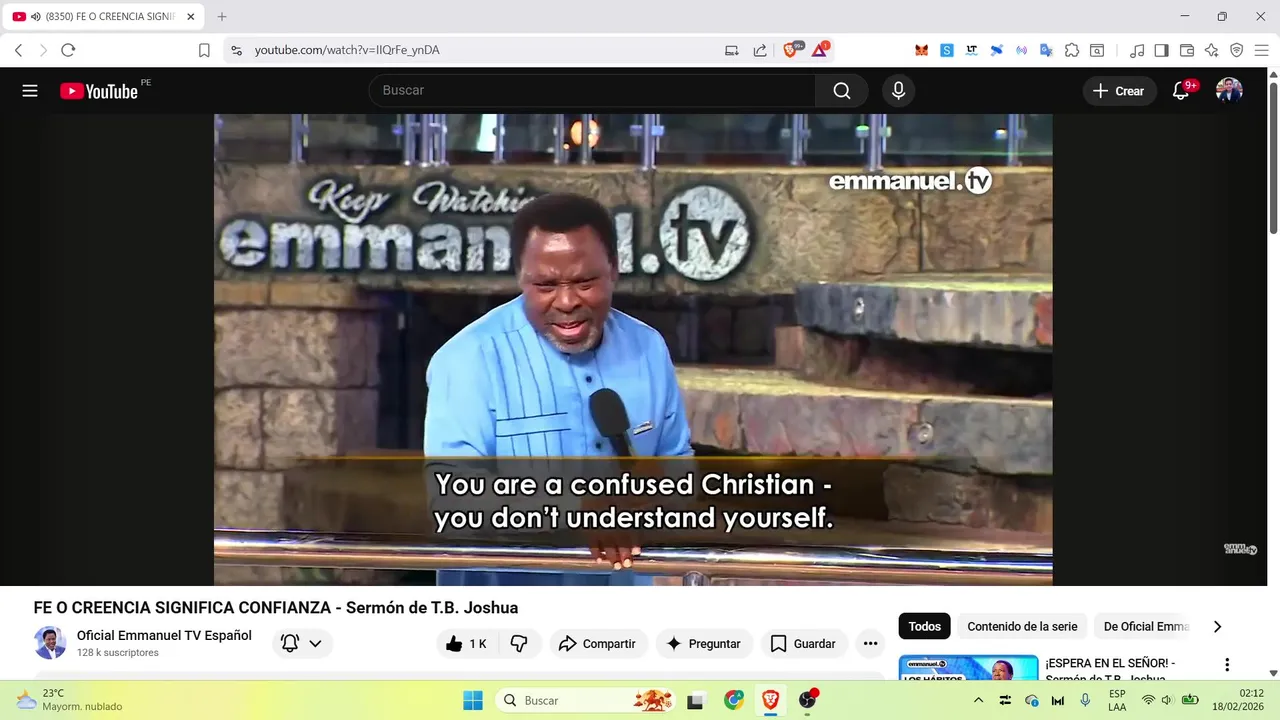This screenshot has width=1280, height=720.
Task: Open more actions ellipsis below video
Action: point(870,644)
